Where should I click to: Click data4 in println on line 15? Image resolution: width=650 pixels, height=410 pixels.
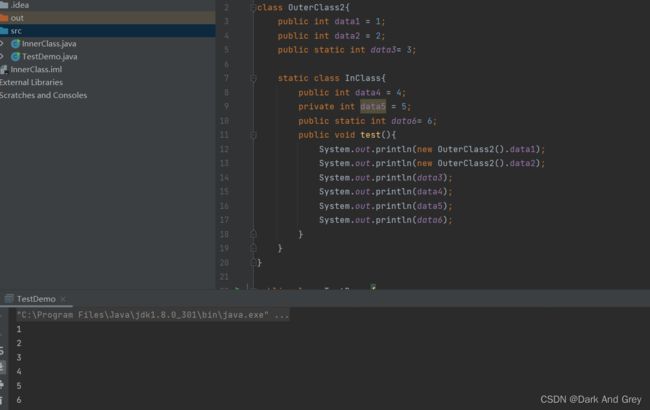(x=429, y=192)
